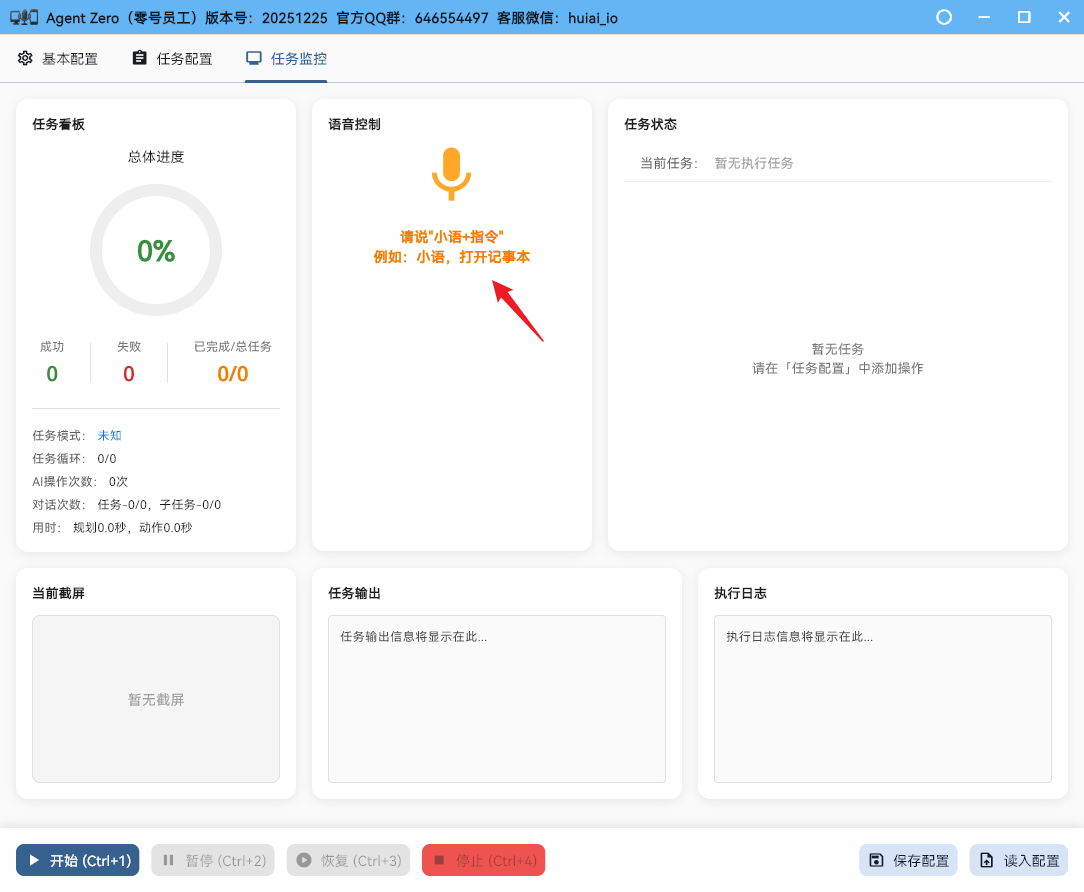
Task: Click inside the 执行日志 text area
Action: coord(882,698)
